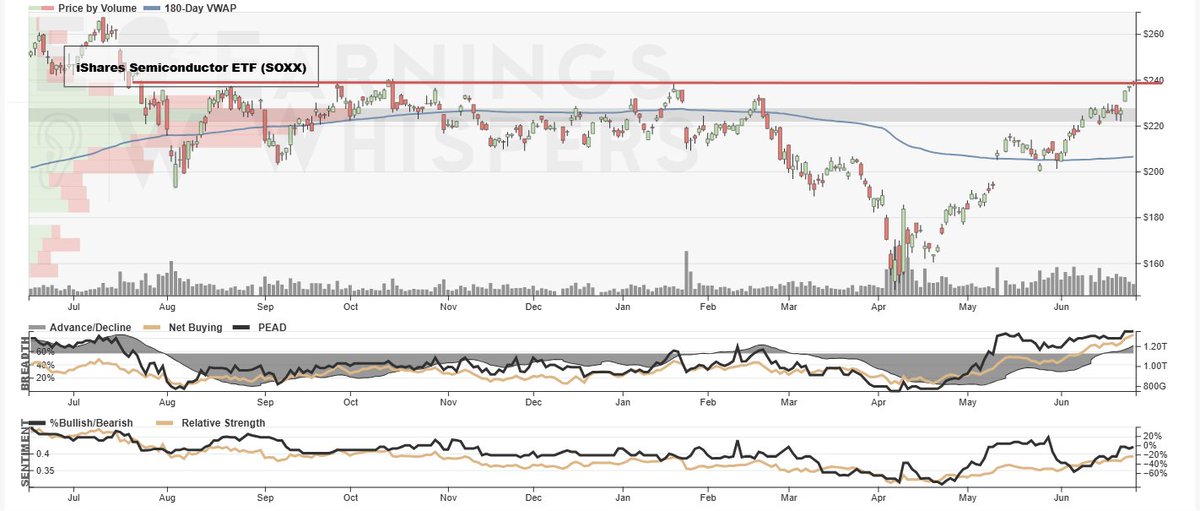The width and height of the screenshot is (1200, 511).
Task: Click the iShares Semiconductor ETF (SOXX) title
Action: click(191, 67)
